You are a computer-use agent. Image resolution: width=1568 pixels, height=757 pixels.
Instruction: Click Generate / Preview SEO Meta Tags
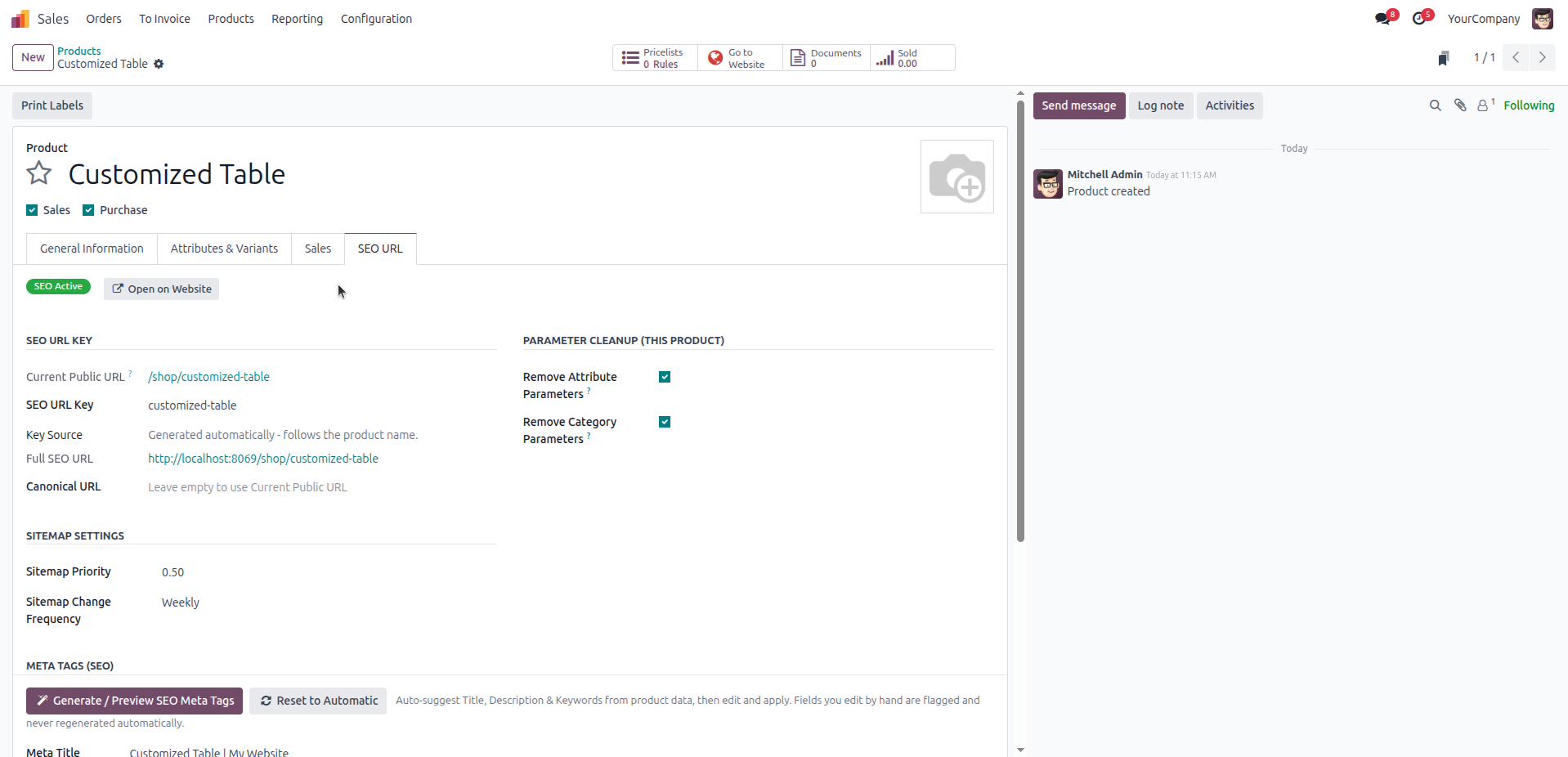pos(134,701)
